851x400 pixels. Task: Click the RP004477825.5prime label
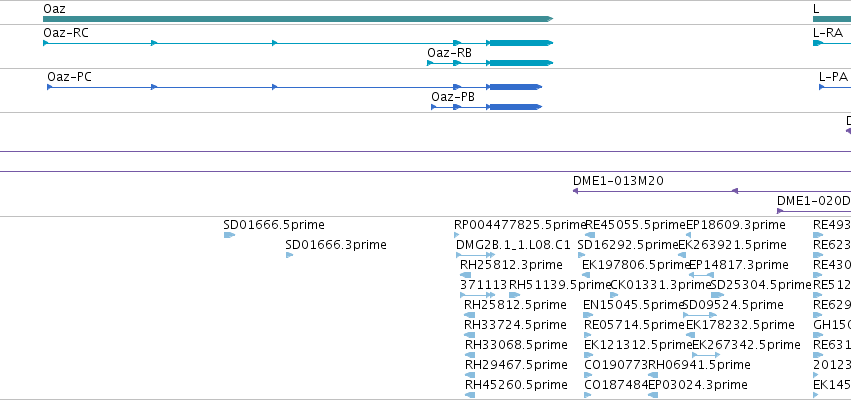tap(520, 225)
